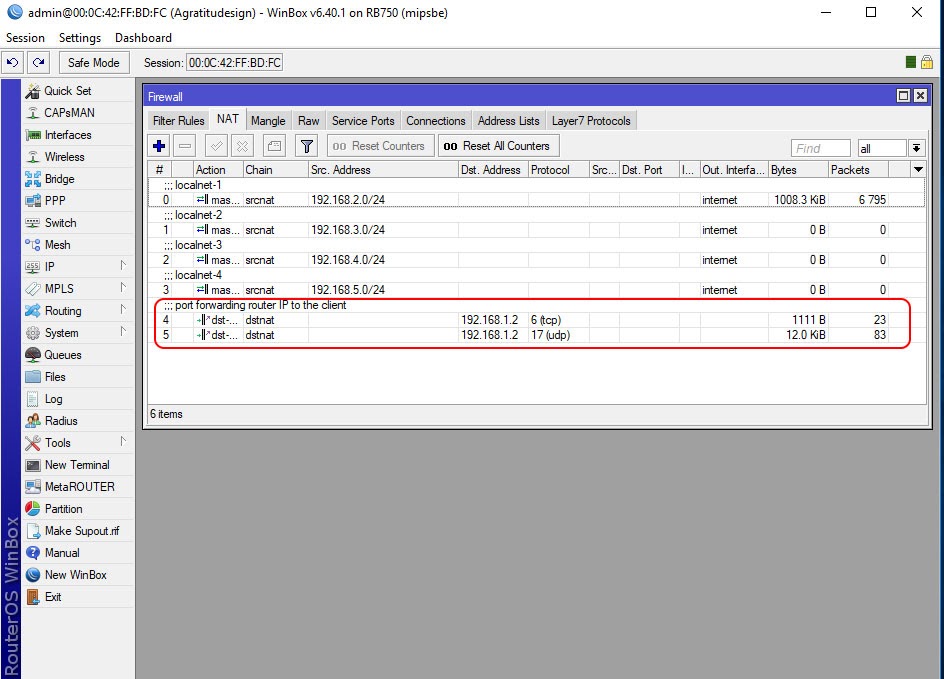Screen dimensions: 944x679
Task: Switch to Filter Rules tab
Action: [178, 121]
